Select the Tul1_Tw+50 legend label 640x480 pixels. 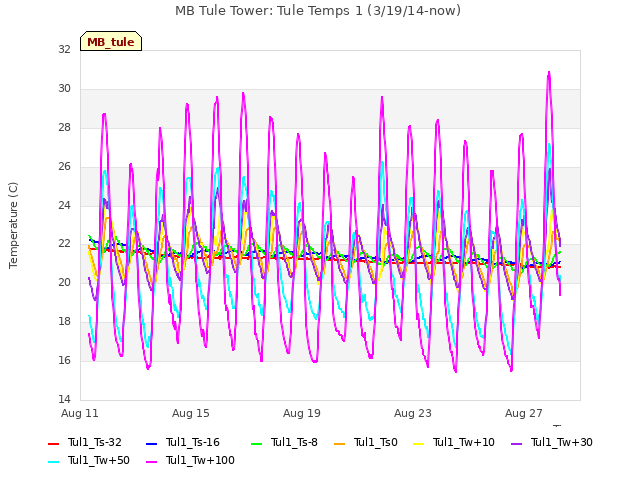[99, 460]
